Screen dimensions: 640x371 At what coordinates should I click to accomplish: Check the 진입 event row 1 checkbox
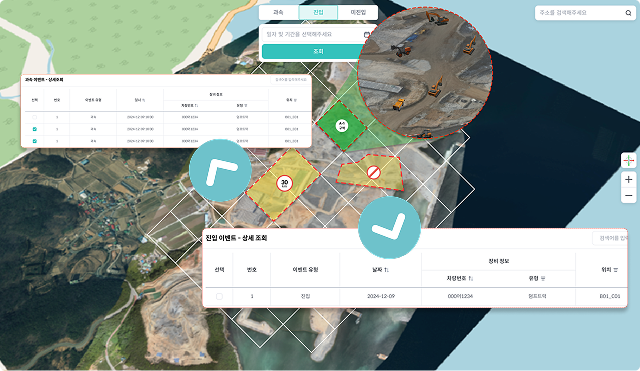pos(219,296)
